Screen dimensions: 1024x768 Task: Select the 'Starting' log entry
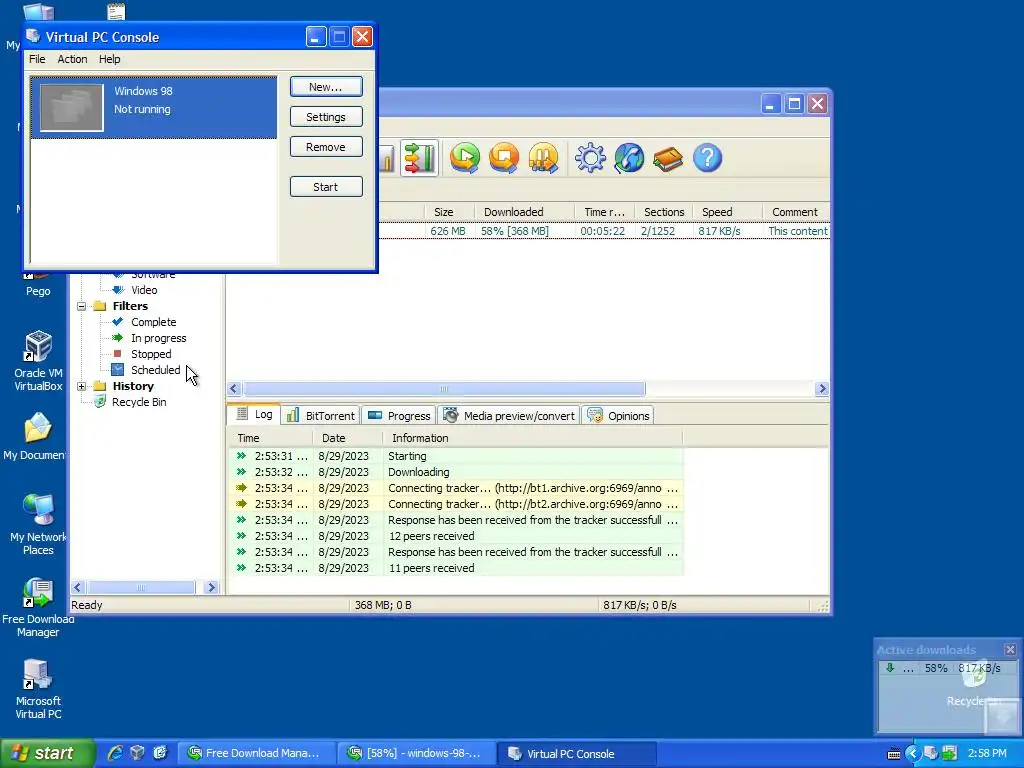(456, 456)
